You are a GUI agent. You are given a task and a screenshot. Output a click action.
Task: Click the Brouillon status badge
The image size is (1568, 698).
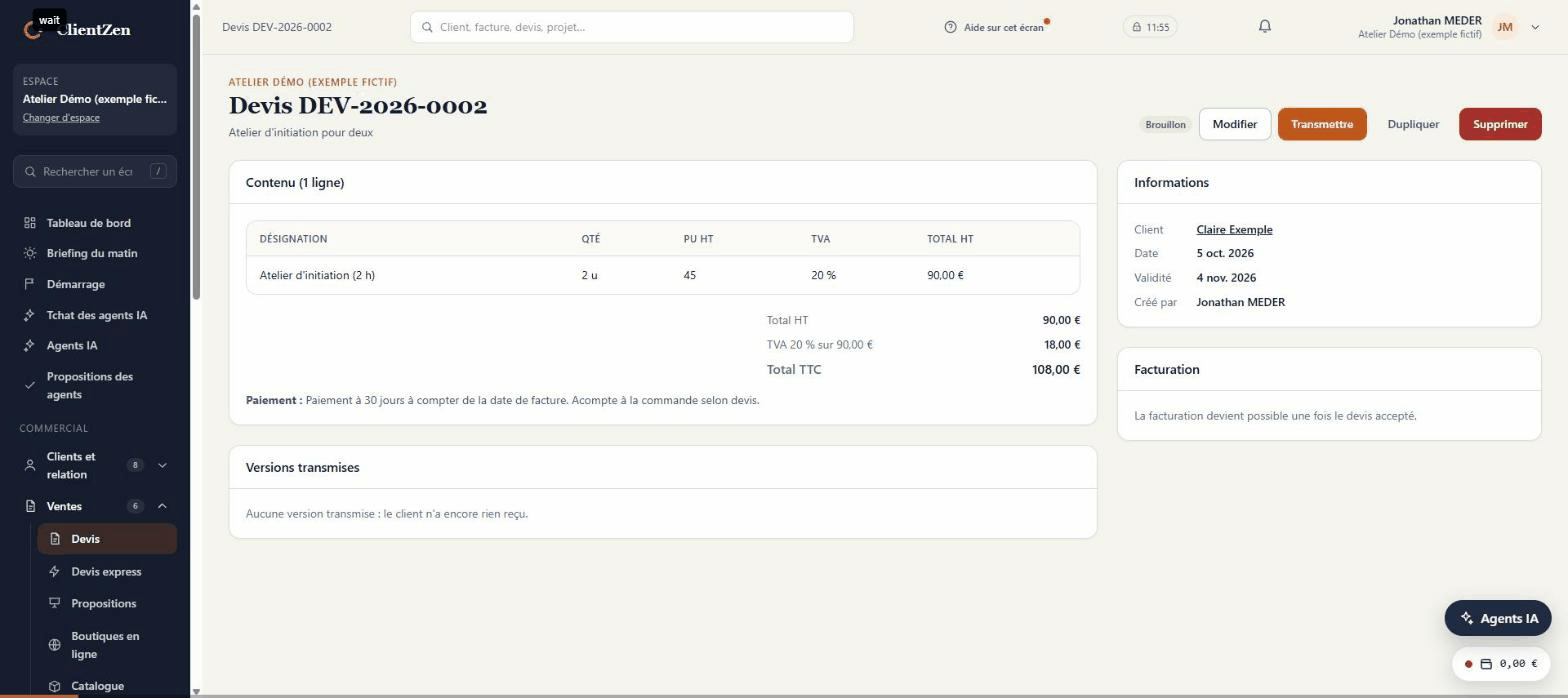point(1165,125)
